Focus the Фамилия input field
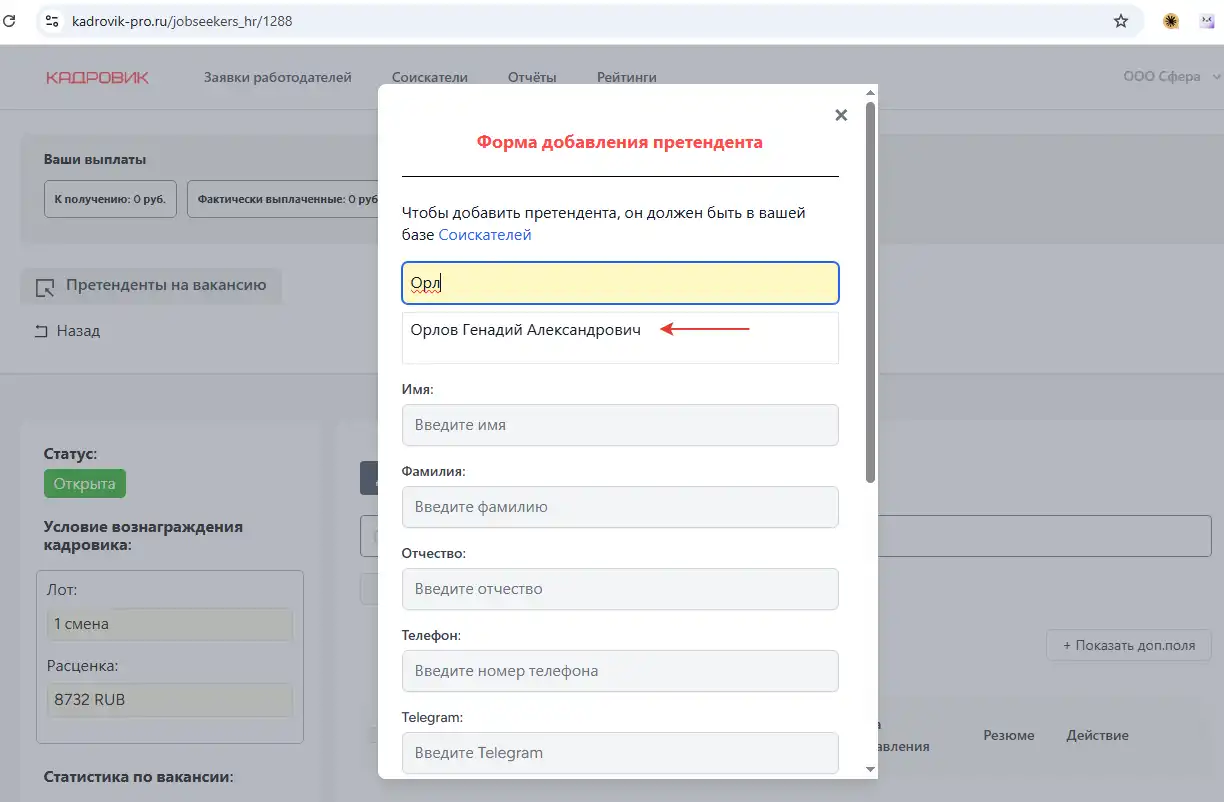 pos(620,507)
